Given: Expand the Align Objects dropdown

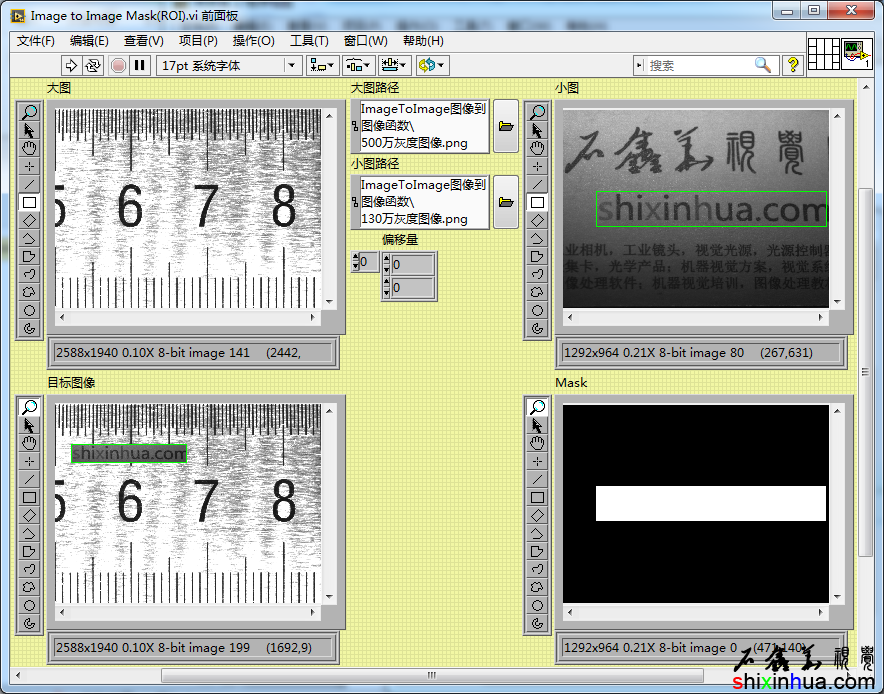Looking at the screenshot, I should coord(322,65).
